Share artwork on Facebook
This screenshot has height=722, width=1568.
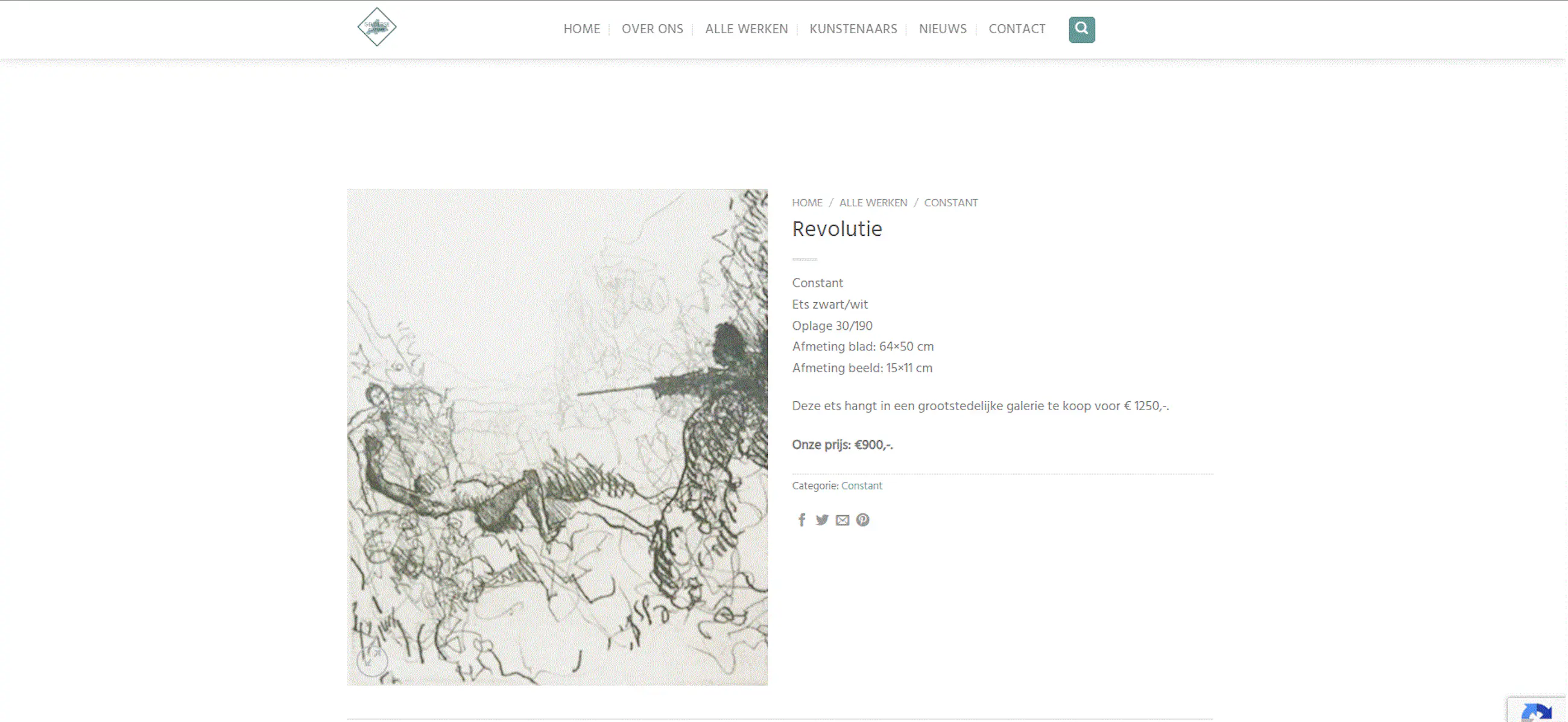(801, 520)
